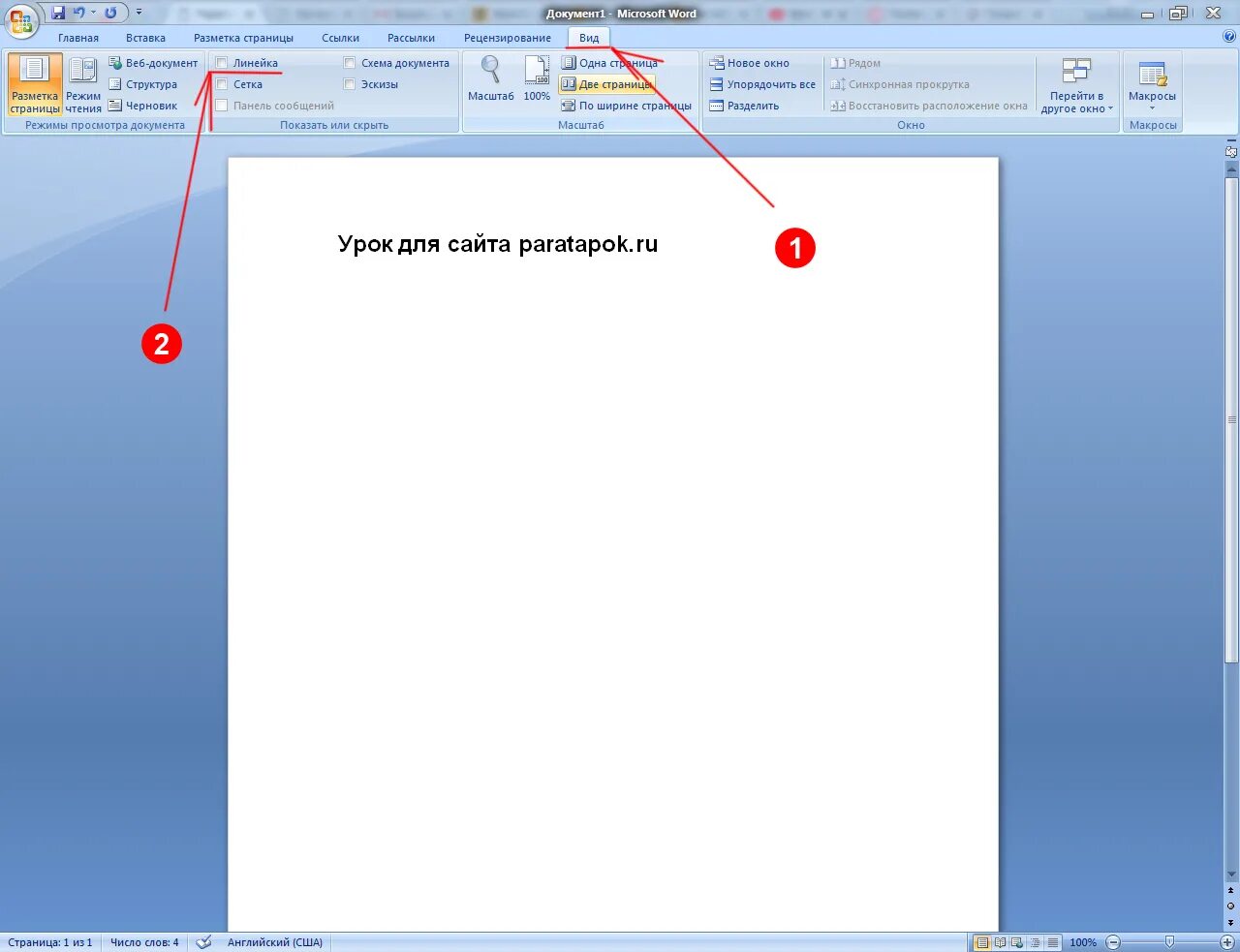Viewport: 1240px width, 952px height.
Task: Open the undo history dropdown arrow
Action: [x=93, y=13]
